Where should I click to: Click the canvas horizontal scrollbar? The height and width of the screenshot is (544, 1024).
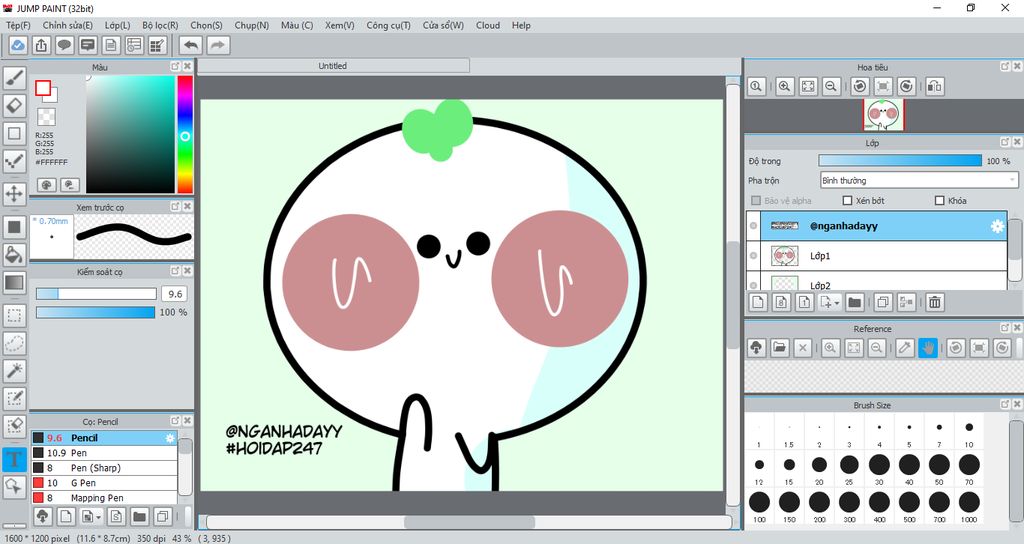(469, 522)
